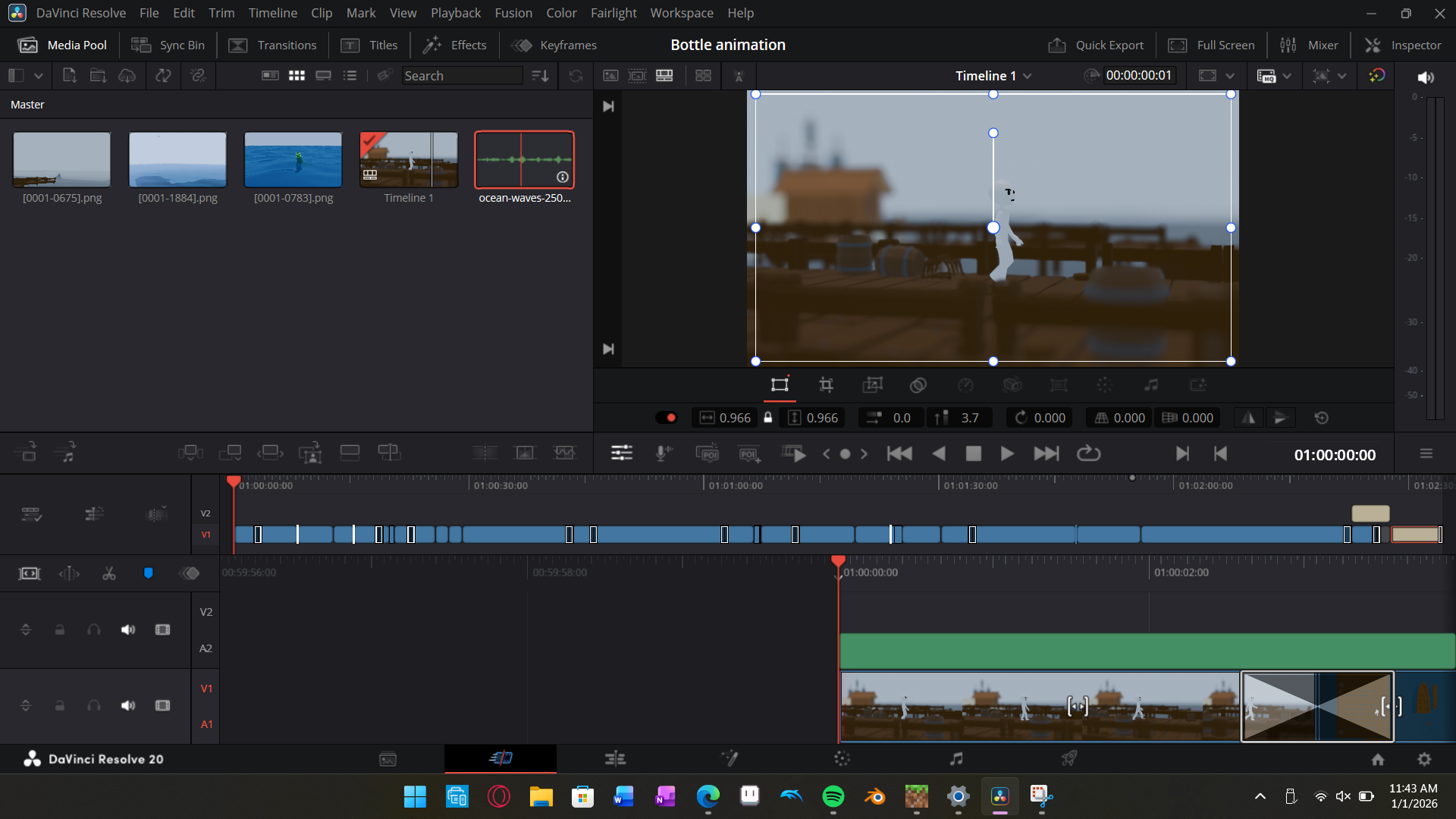
Task: Mute the speaker volume icon top right
Action: click(1426, 77)
